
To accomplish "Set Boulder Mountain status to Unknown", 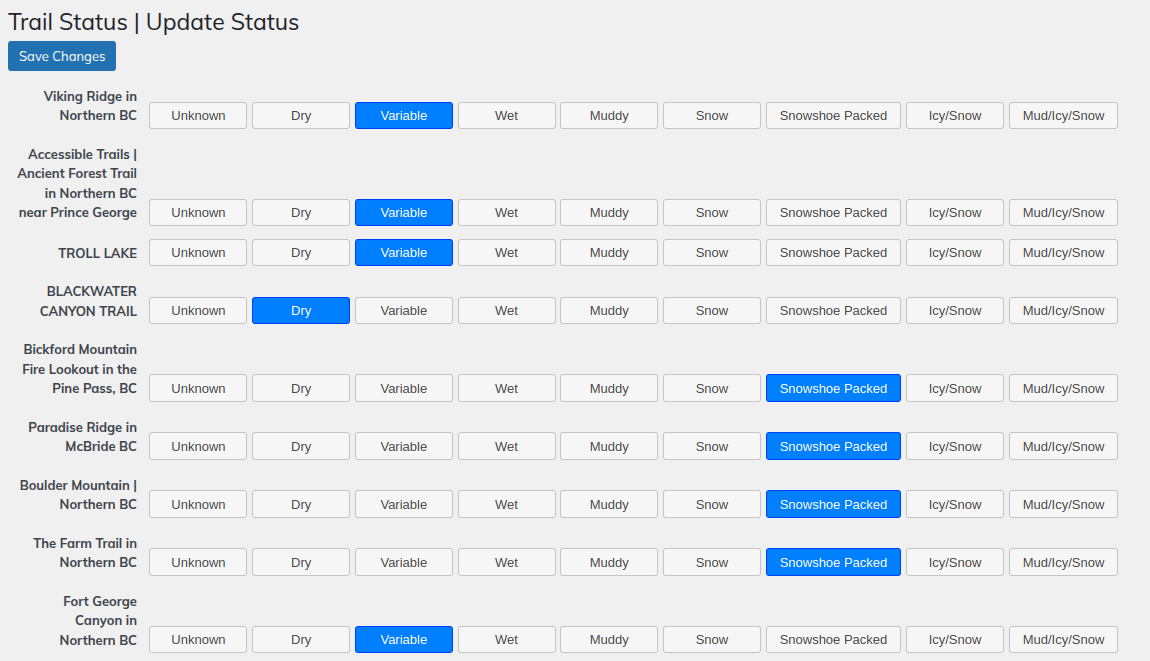I will click(198, 504).
